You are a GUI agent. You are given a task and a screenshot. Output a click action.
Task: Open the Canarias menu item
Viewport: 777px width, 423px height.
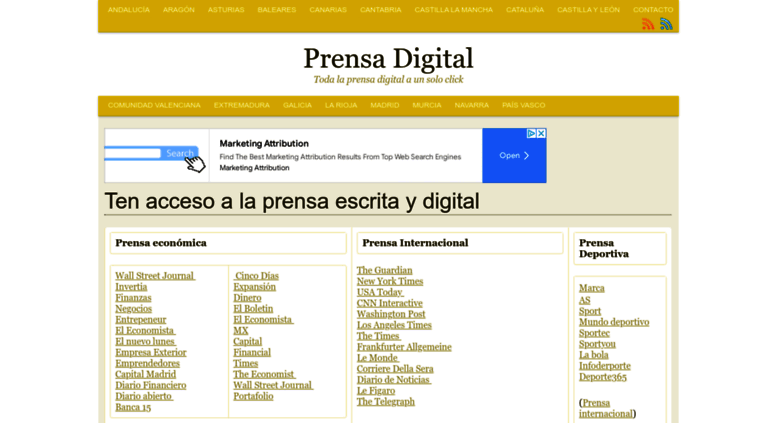tap(328, 9)
